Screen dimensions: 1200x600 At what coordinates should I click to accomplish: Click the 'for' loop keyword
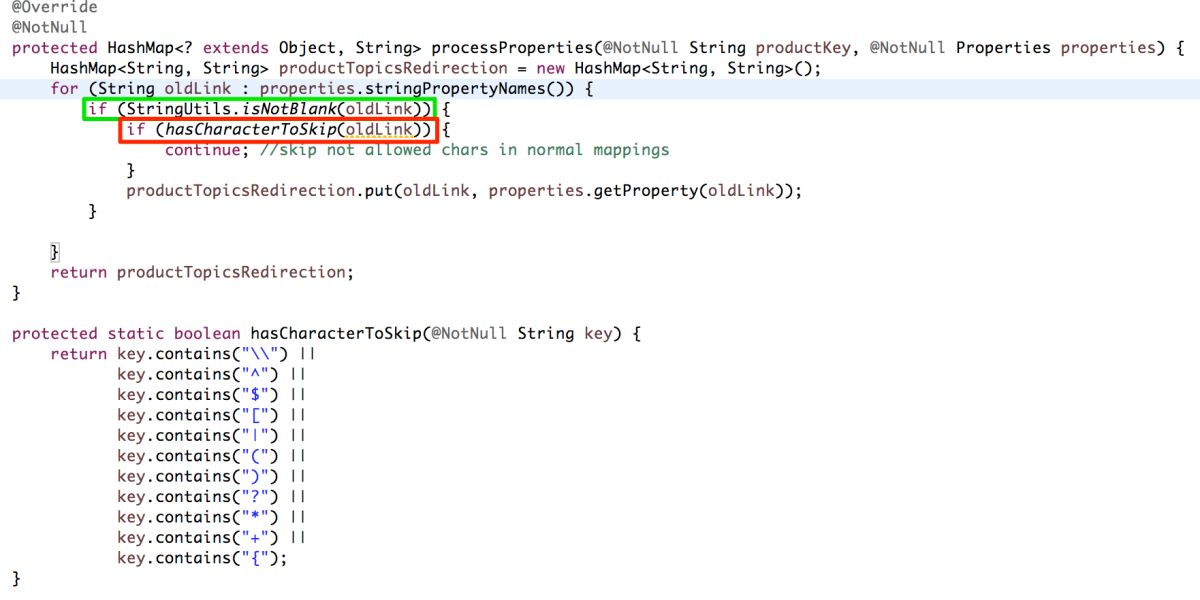click(63, 89)
